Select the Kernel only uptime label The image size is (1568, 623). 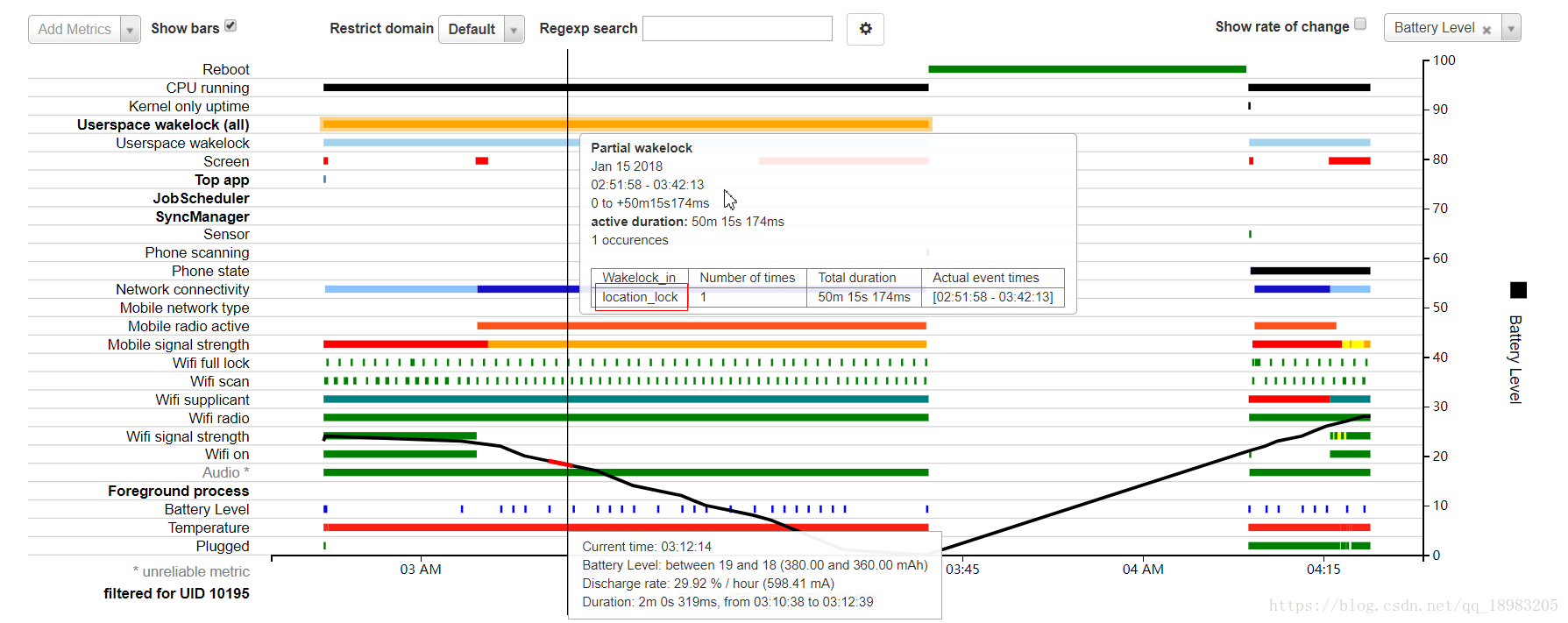click(x=189, y=106)
